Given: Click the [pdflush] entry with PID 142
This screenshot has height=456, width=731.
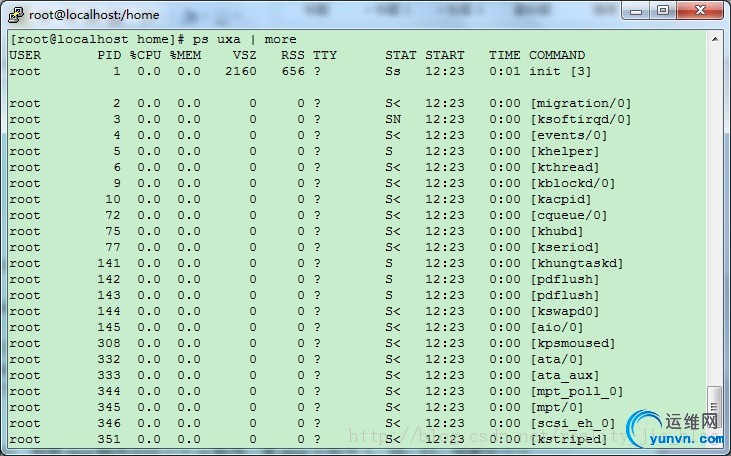Looking at the screenshot, I should pos(565,279).
